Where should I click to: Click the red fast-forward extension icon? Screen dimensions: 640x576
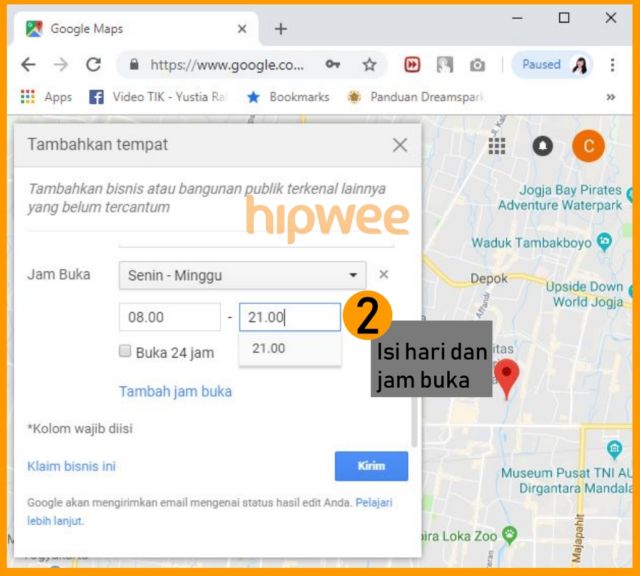[412, 65]
